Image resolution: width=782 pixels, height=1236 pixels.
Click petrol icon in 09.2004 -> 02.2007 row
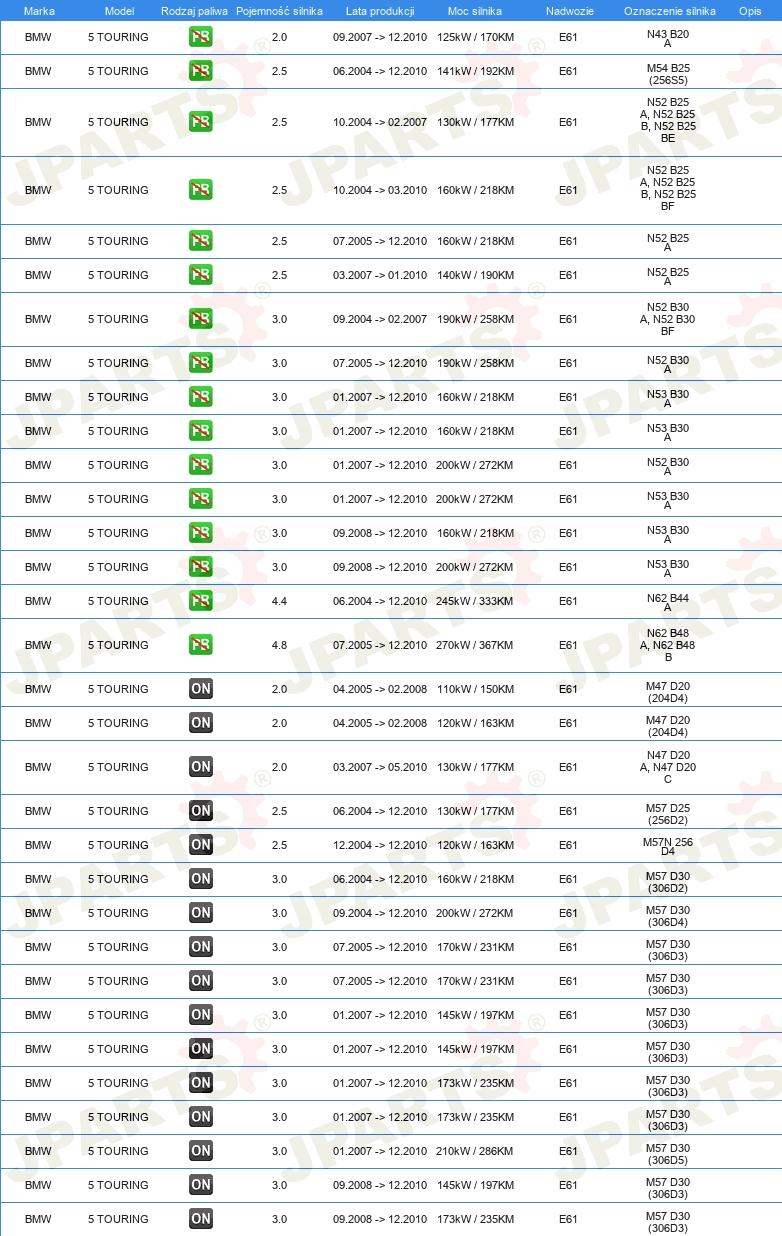tap(201, 319)
